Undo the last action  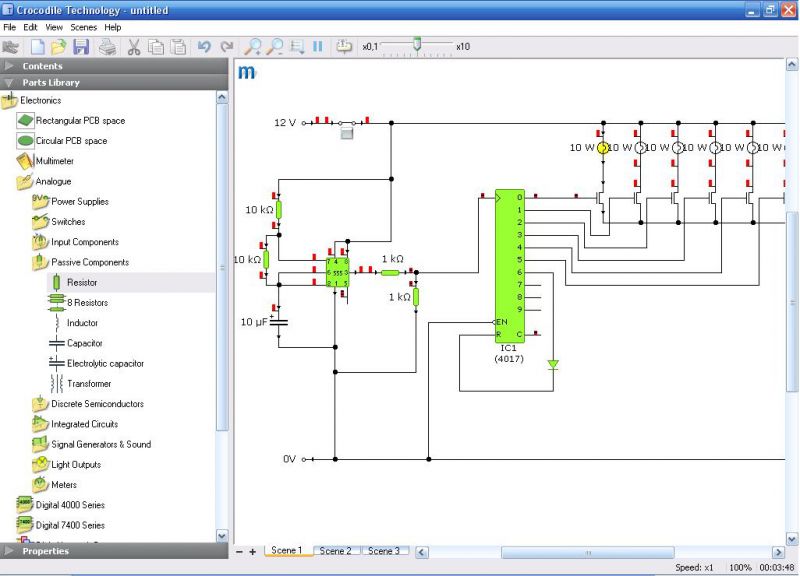(204, 47)
